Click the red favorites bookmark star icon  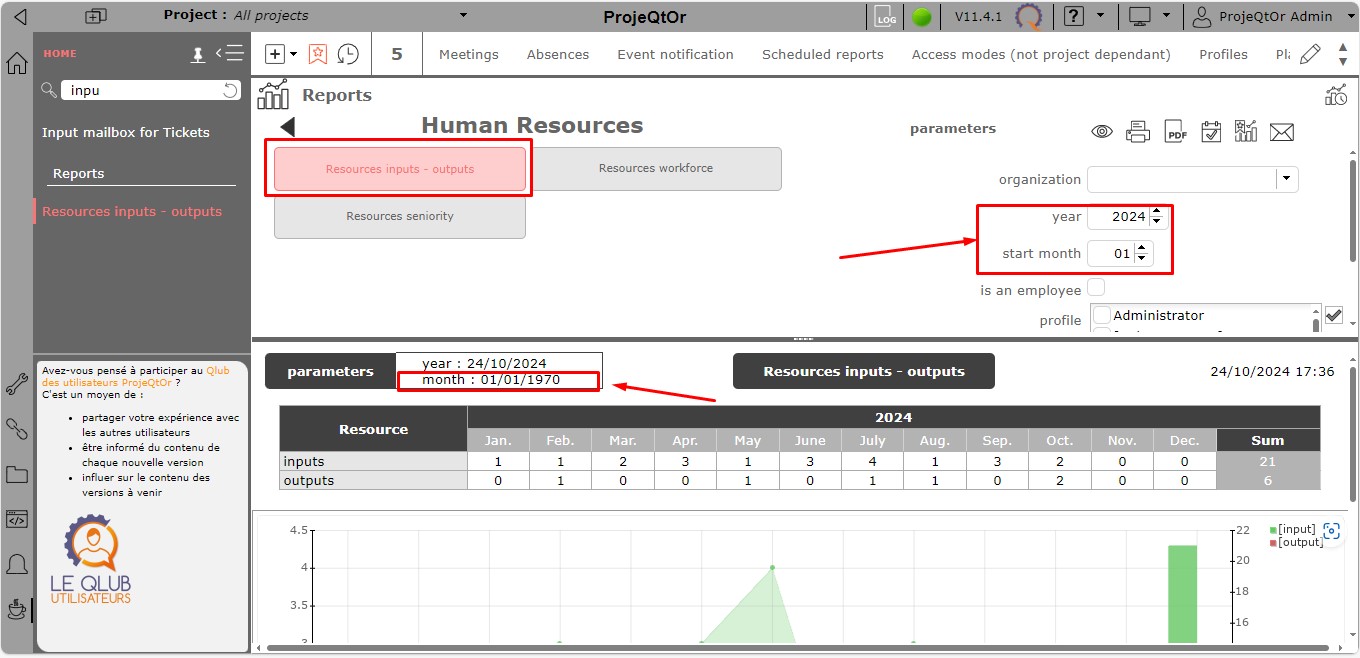[318, 54]
